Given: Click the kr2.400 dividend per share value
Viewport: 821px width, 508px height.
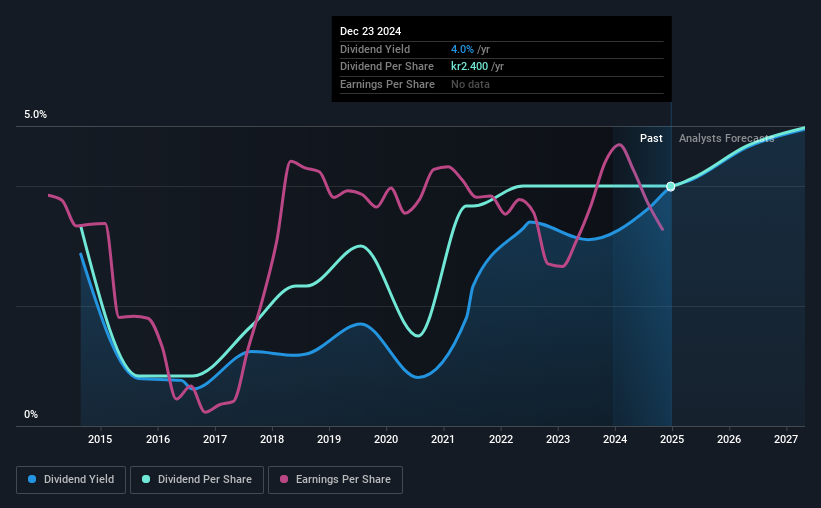Looking at the screenshot, I should point(470,67).
